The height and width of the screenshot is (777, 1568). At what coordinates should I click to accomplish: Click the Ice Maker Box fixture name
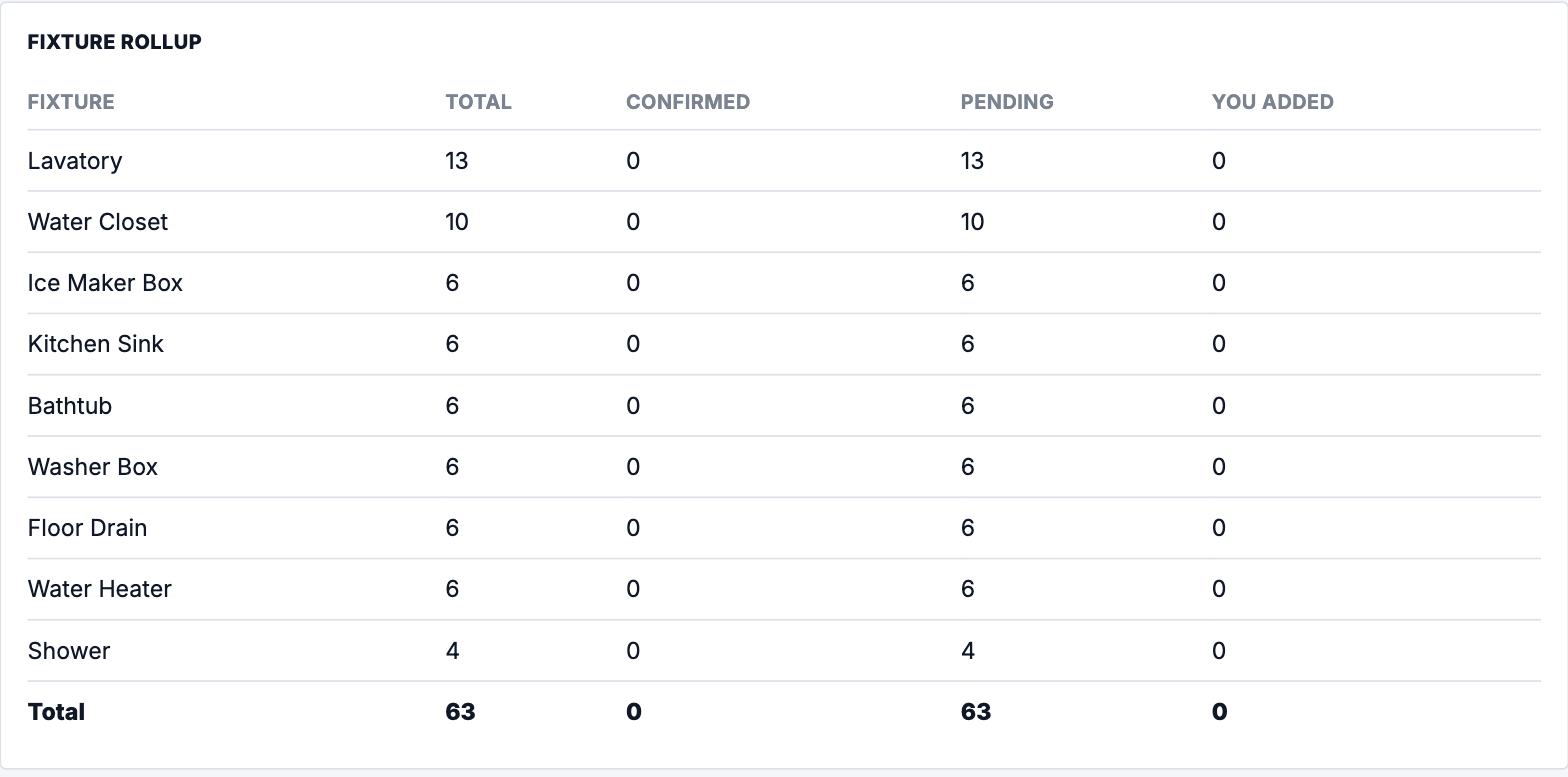click(105, 283)
